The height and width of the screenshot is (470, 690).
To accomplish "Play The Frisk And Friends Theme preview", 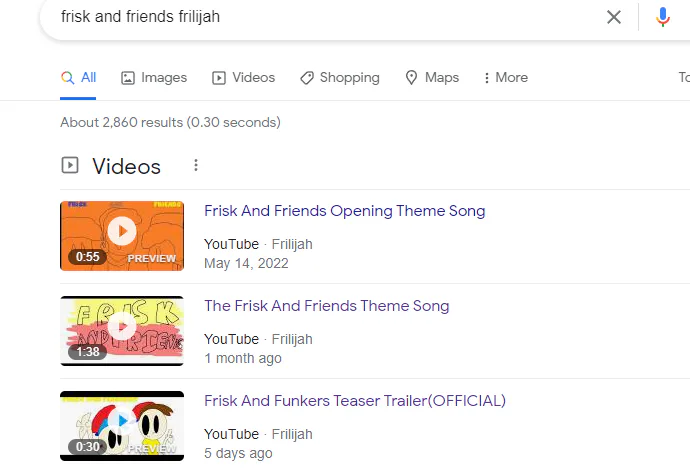I will pyautogui.click(x=122, y=327).
